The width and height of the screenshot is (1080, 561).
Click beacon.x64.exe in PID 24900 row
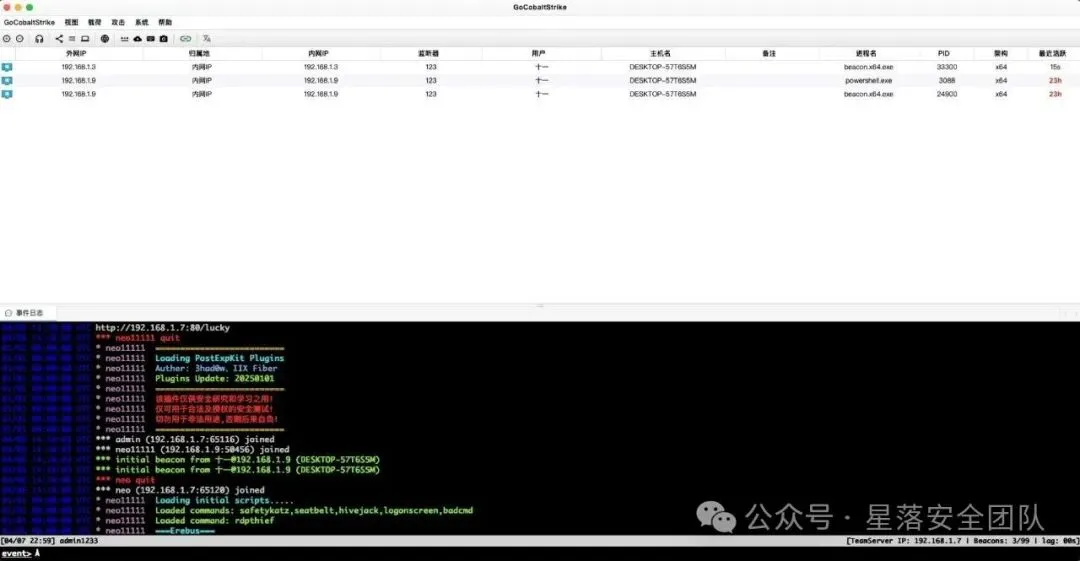point(869,94)
